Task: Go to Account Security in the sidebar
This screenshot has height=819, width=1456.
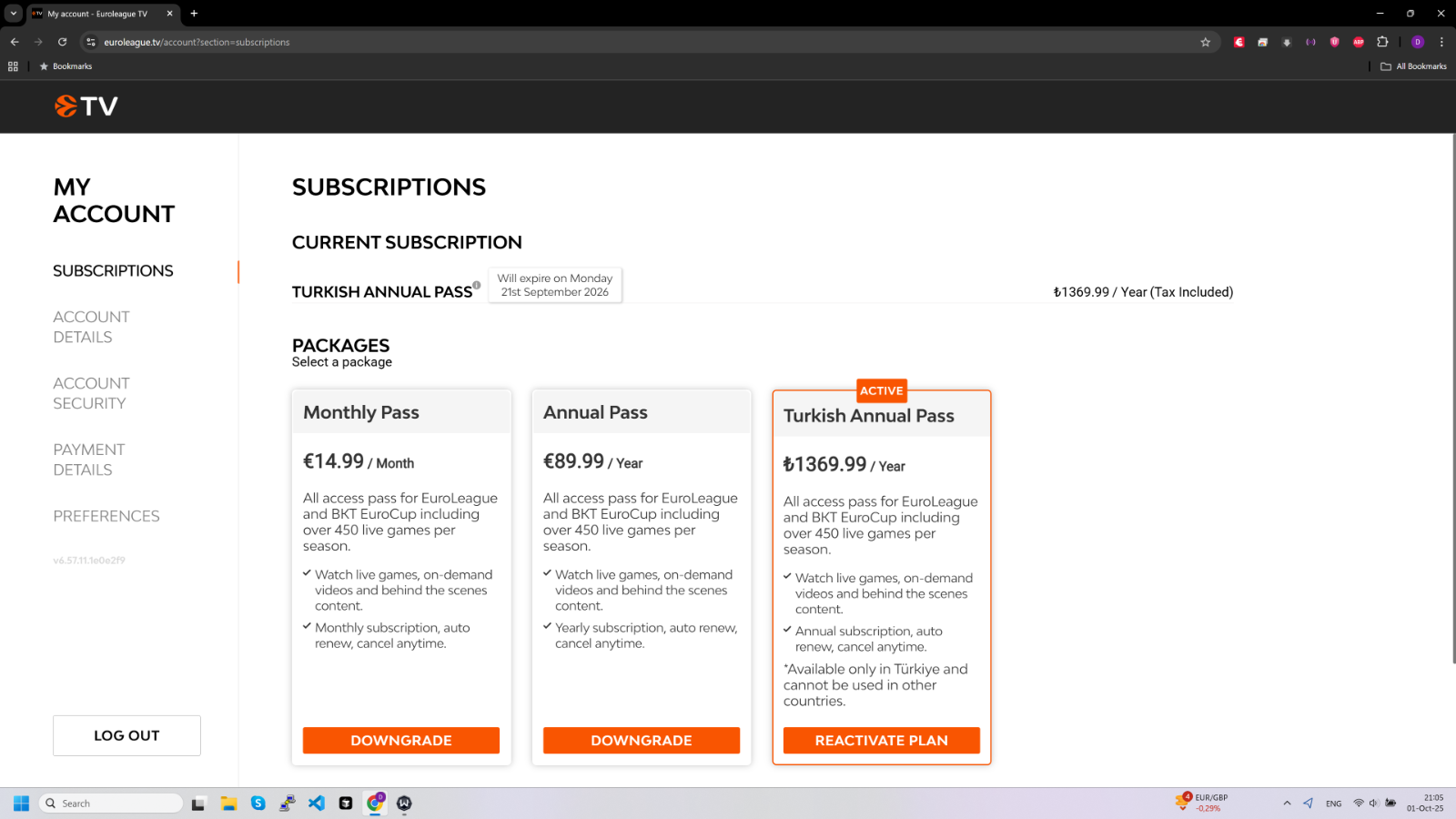Action: point(91,393)
